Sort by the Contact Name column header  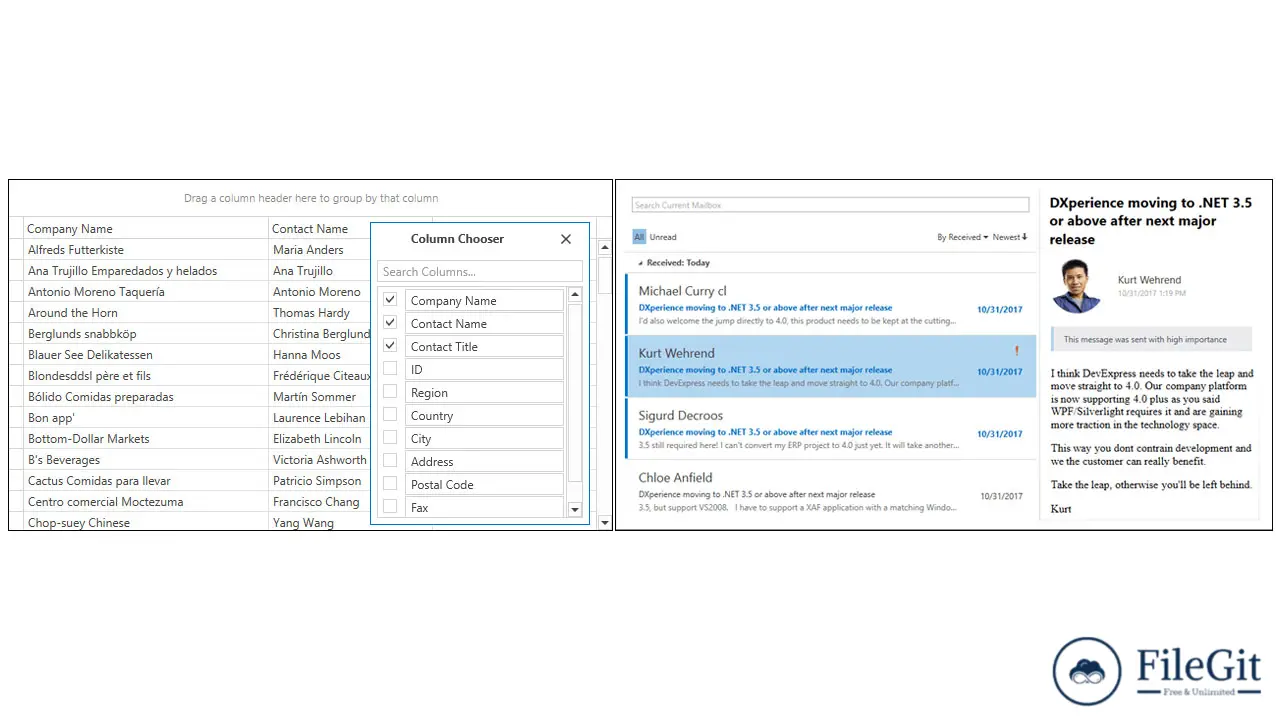[x=319, y=228]
